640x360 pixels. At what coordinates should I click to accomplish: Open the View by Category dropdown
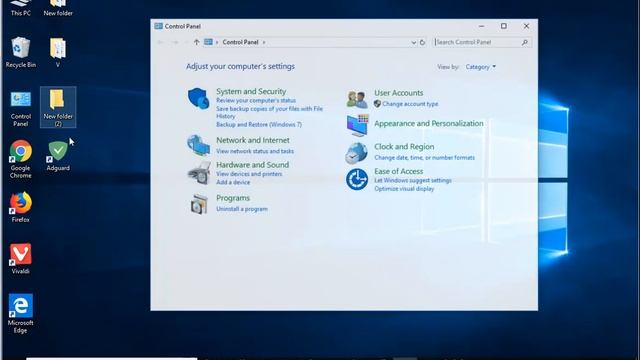point(480,67)
